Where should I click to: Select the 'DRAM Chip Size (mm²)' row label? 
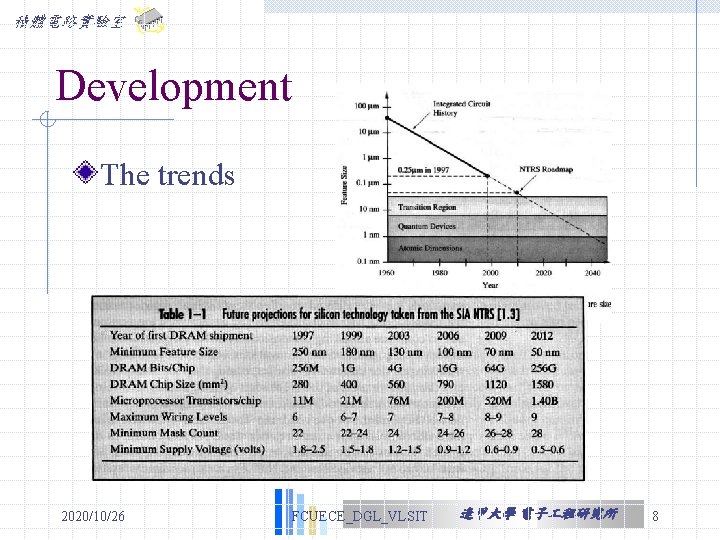coord(169,384)
